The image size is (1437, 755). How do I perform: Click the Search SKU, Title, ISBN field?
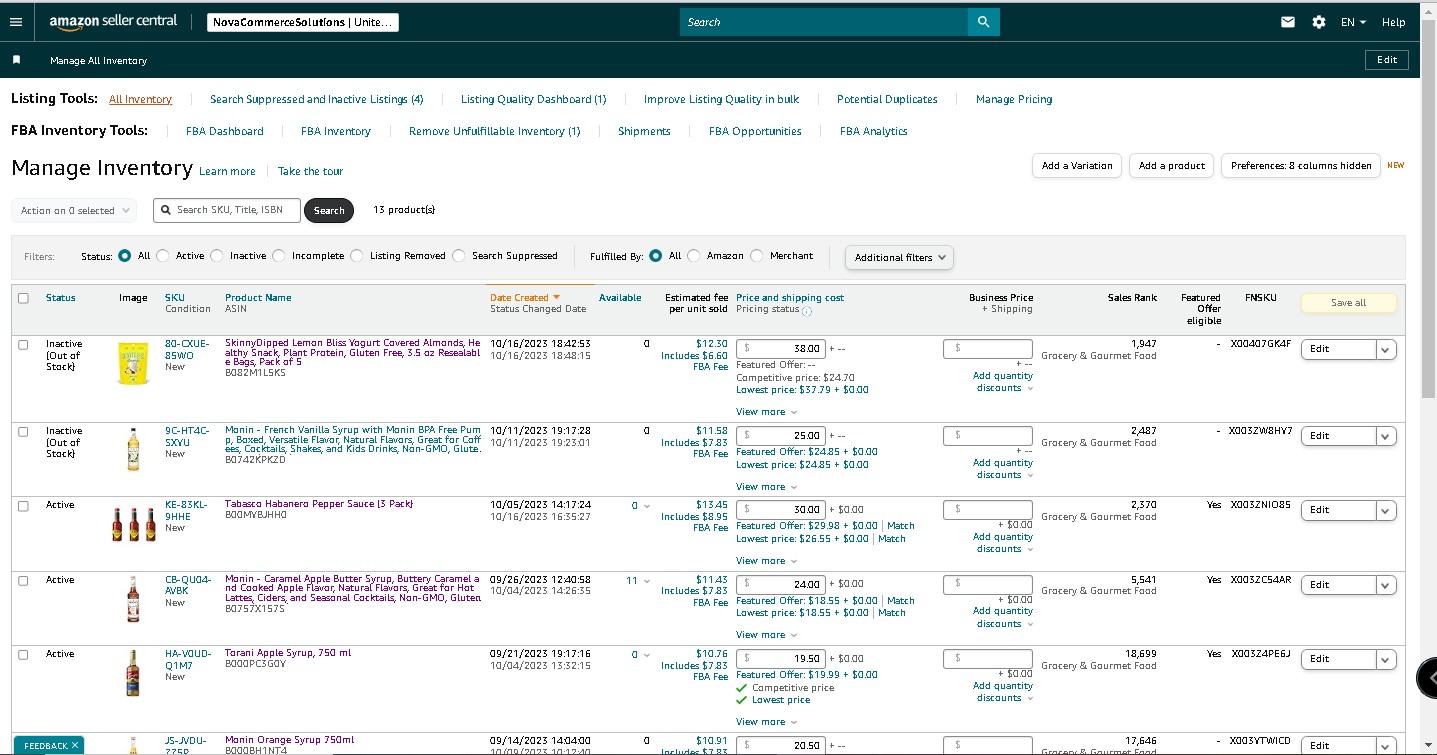[x=226, y=210]
